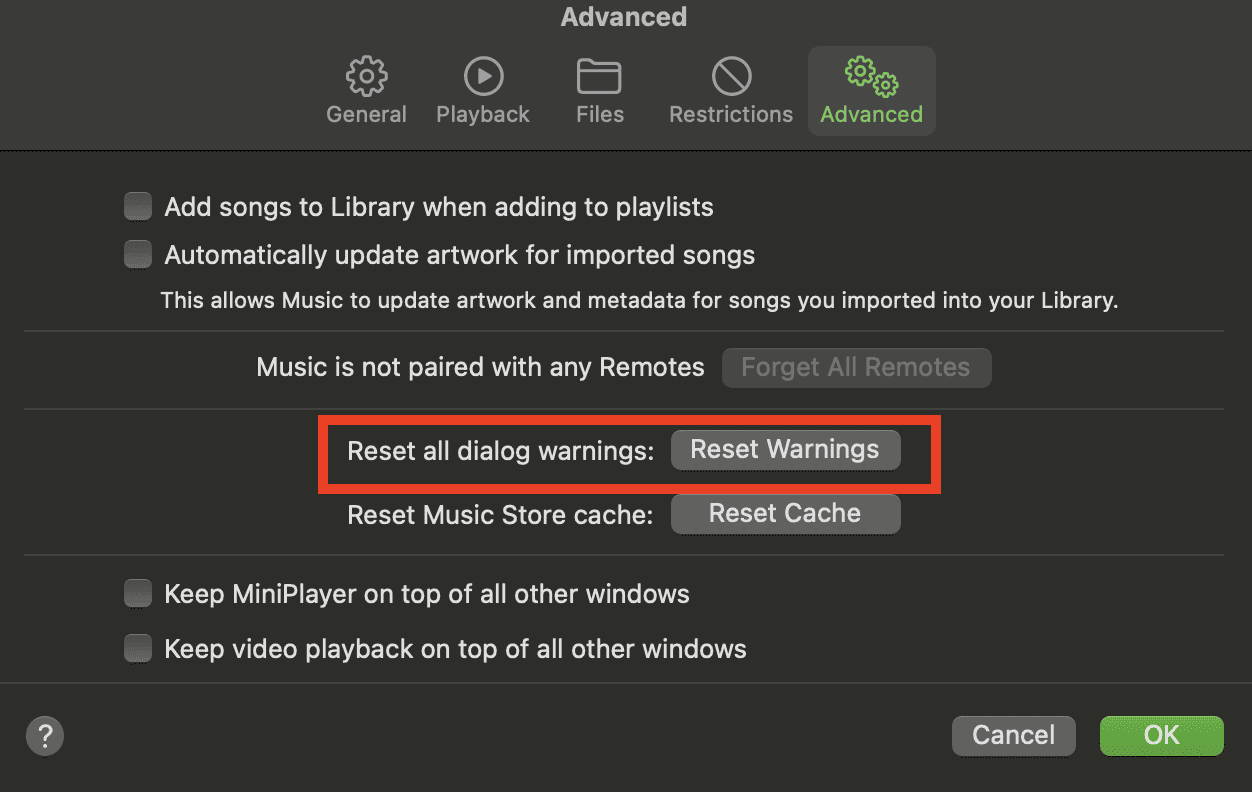The width and height of the screenshot is (1252, 792).
Task: Enable Keep MiniPlayer on top of all windows
Action: (x=137, y=594)
